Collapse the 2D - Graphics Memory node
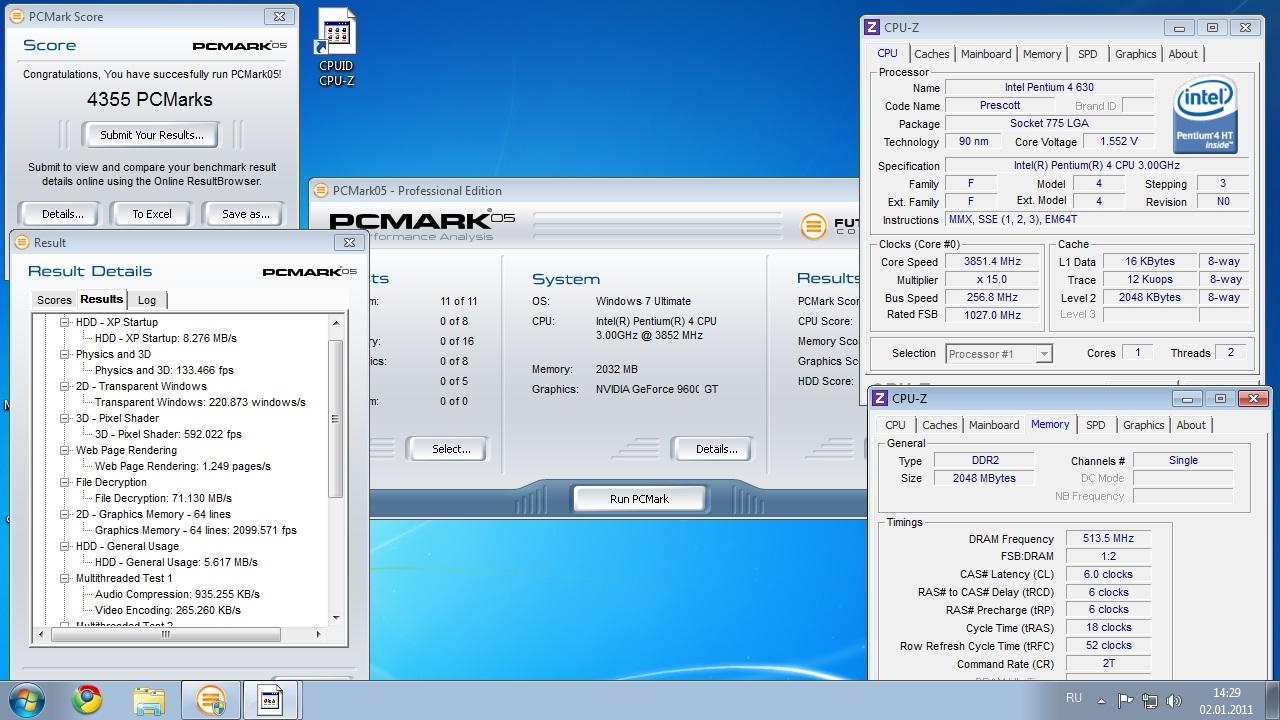This screenshot has width=1280, height=720. pyautogui.click(x=64, y=514)
